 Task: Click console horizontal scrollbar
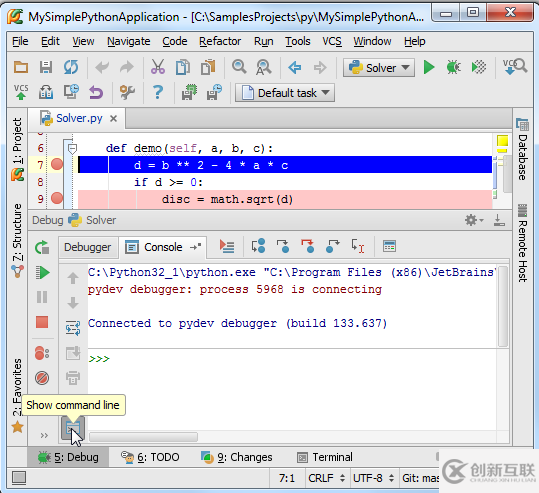click(143, 437)
